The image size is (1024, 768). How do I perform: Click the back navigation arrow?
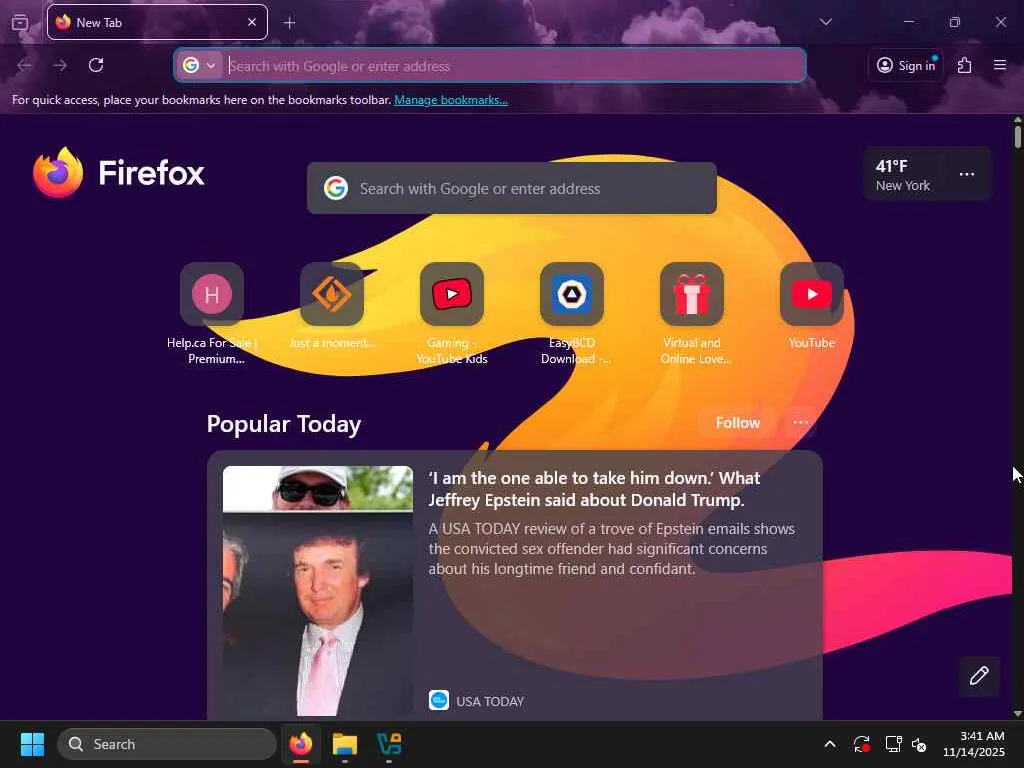coord(25,65)
